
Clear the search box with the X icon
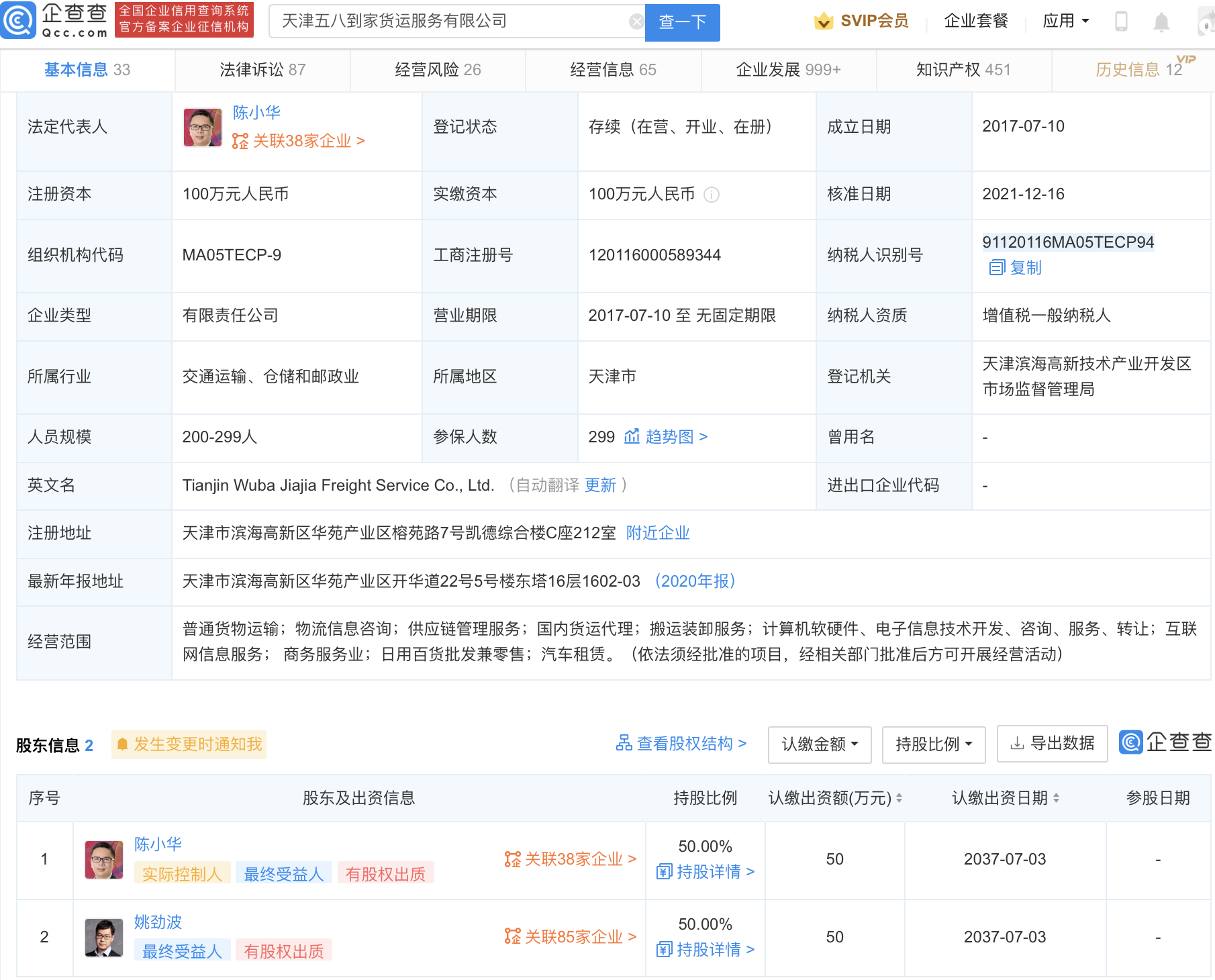(636, 21)
